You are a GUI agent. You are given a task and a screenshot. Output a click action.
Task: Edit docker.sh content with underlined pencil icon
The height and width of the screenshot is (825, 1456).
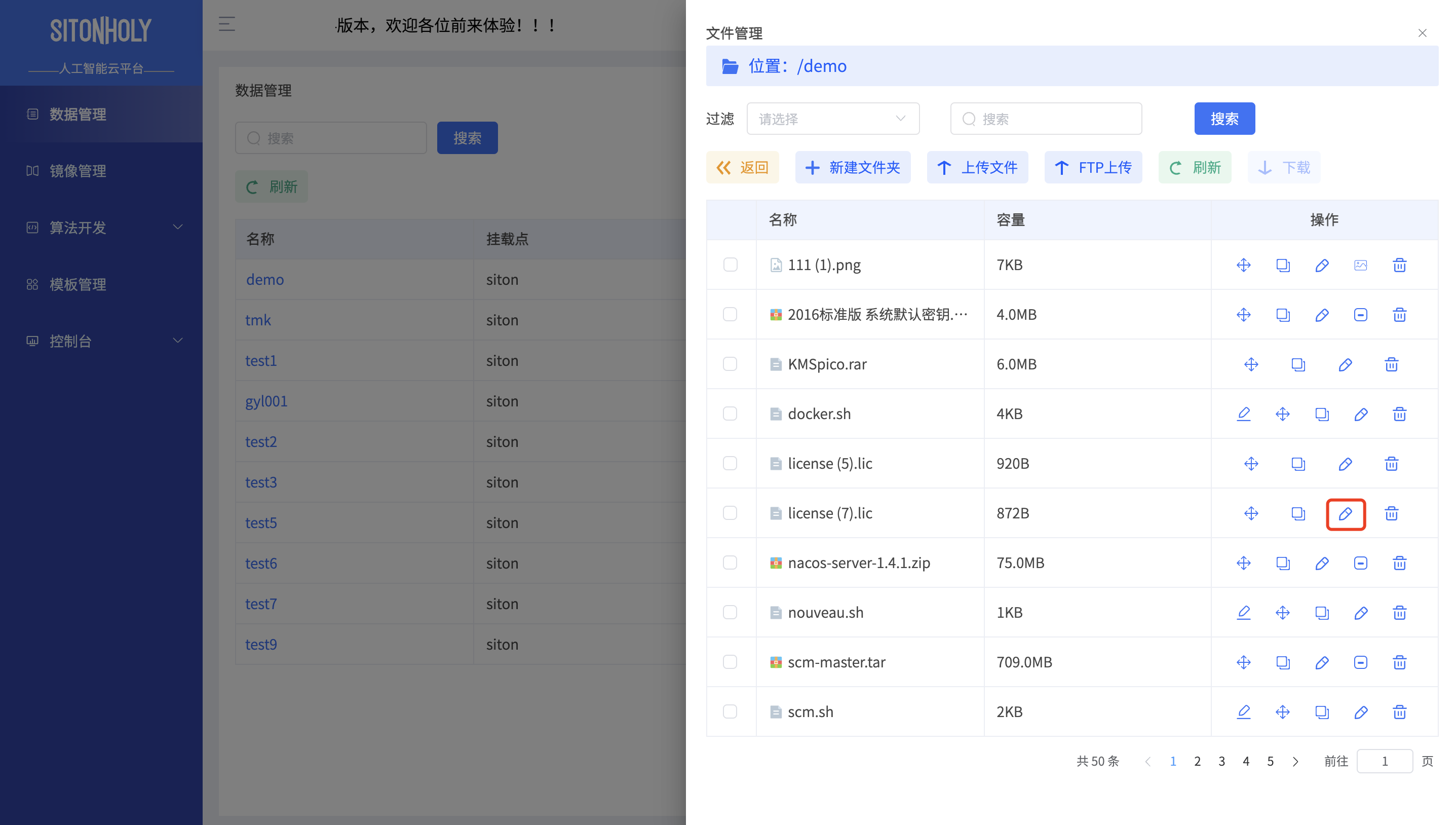(x=1243, y=414)
